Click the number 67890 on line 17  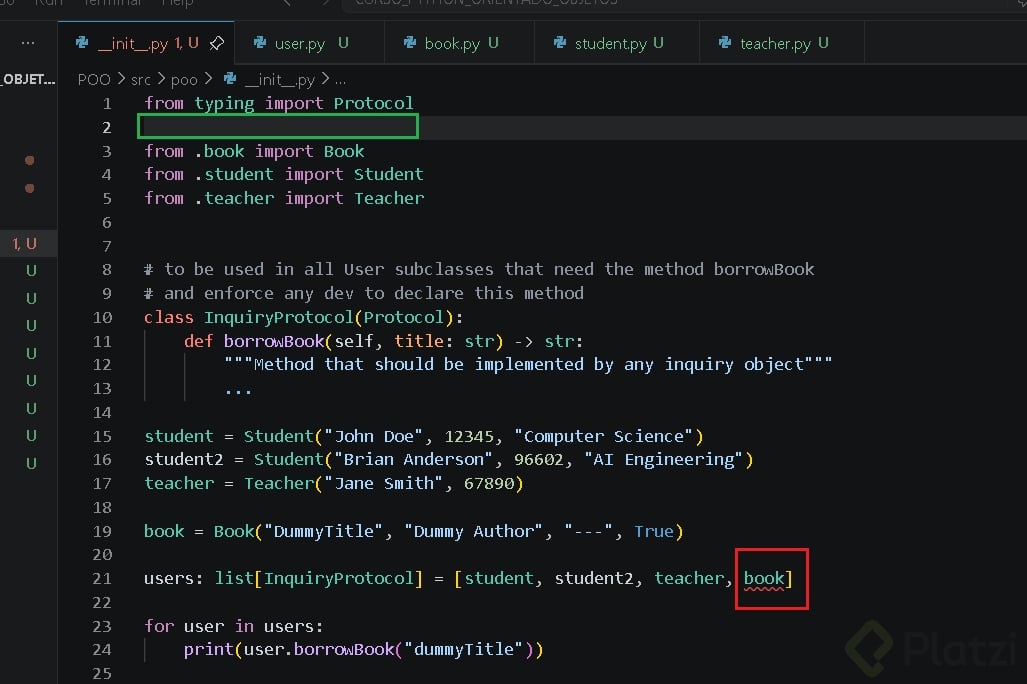tap(489, 484)
